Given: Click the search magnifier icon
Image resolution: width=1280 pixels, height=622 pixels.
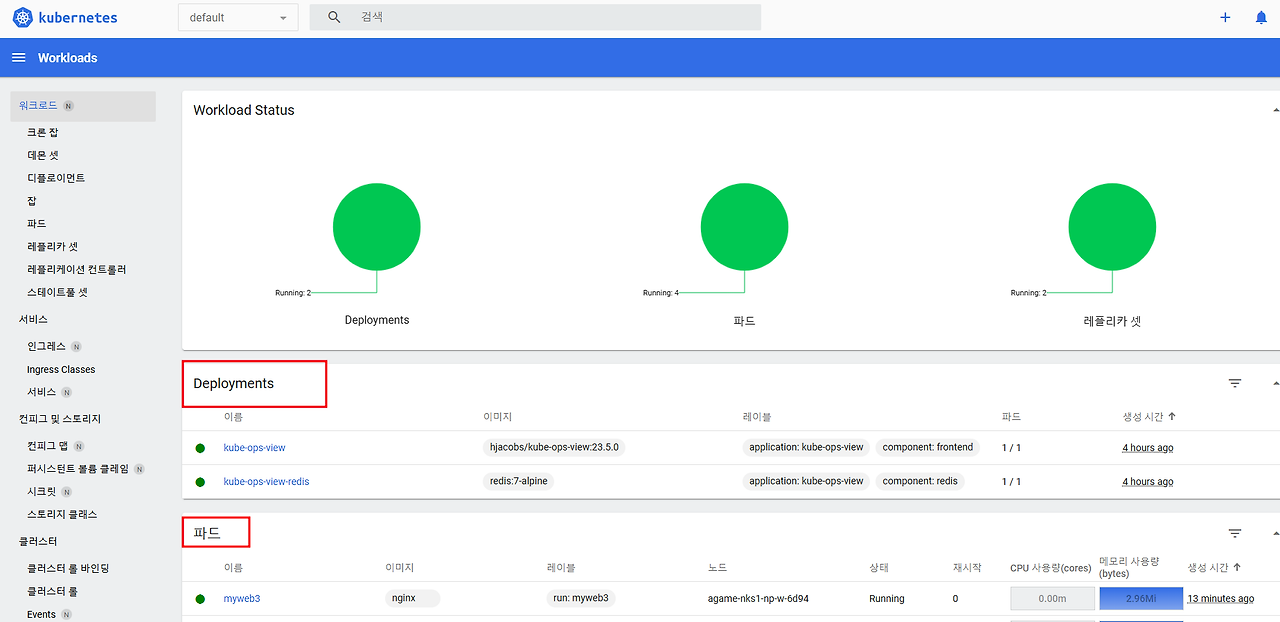Looking at the screenshot, I should pyautogui.click(x=334, y=17).
